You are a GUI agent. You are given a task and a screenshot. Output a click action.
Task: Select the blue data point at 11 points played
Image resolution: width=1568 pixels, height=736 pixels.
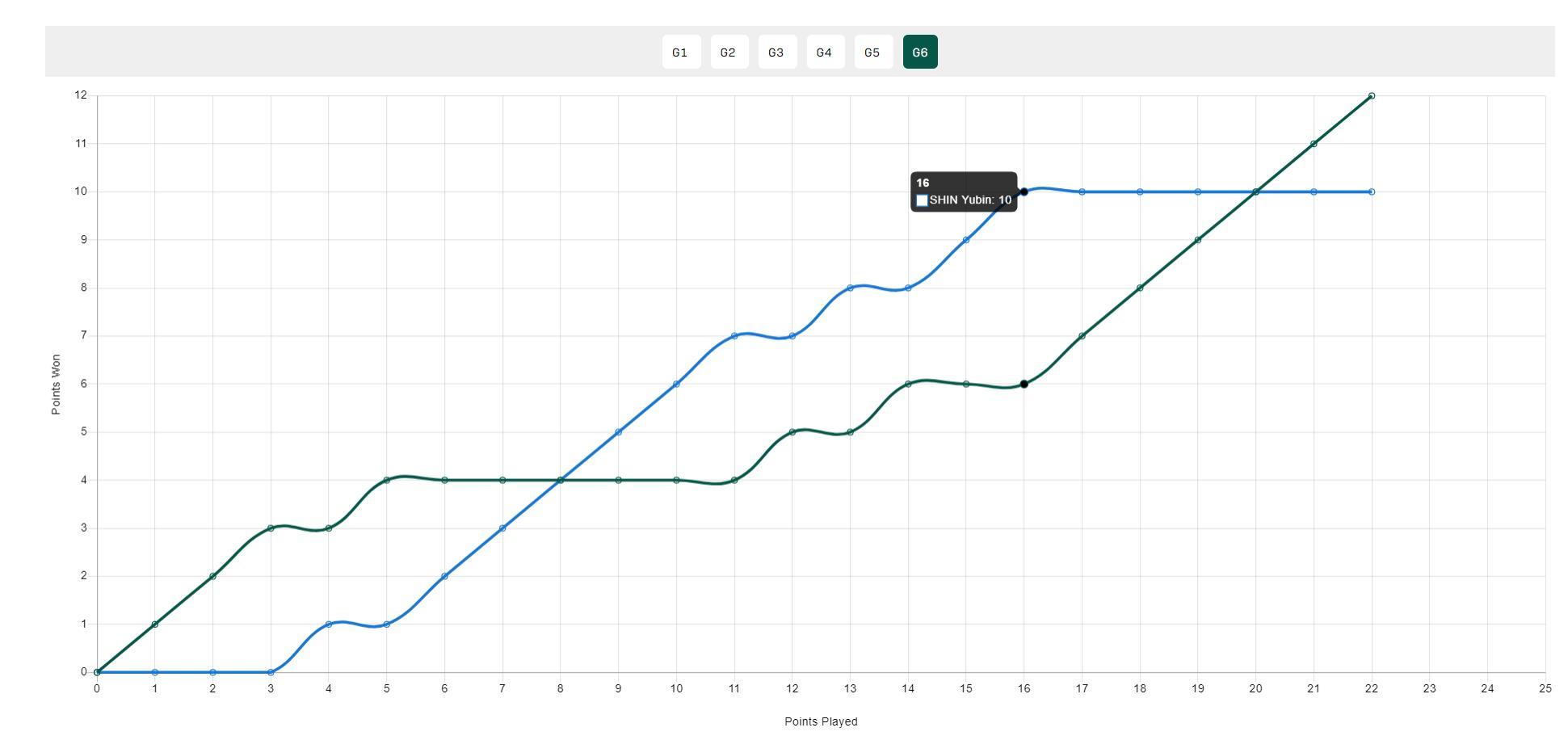[x=734, y=336]
